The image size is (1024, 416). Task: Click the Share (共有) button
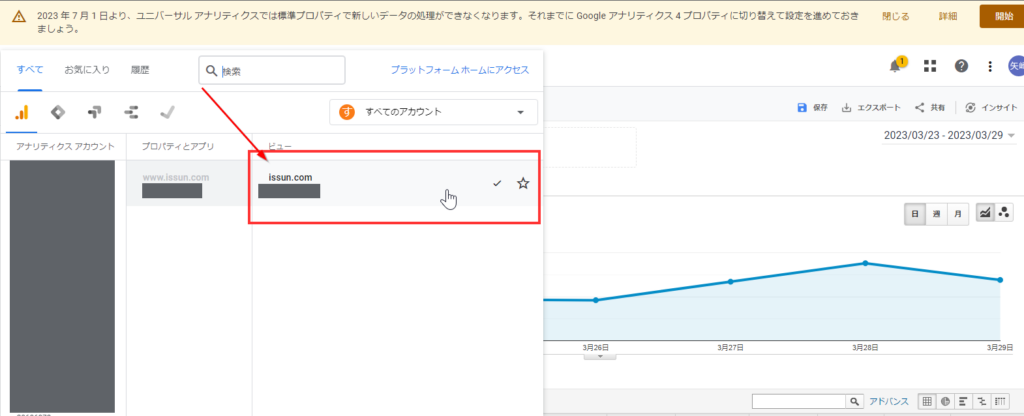(929, 108)
